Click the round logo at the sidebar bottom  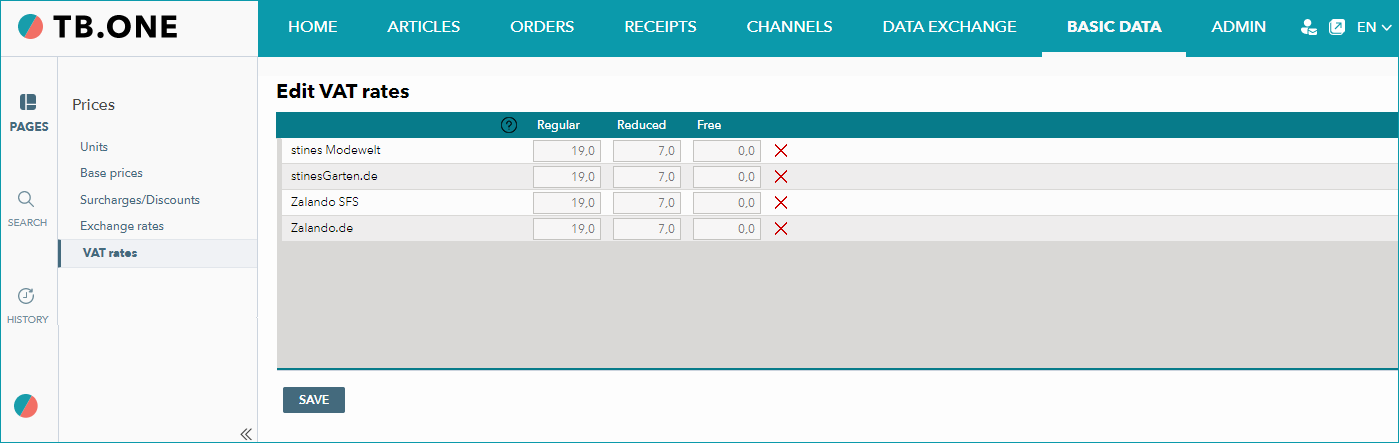tap(26, 406)
